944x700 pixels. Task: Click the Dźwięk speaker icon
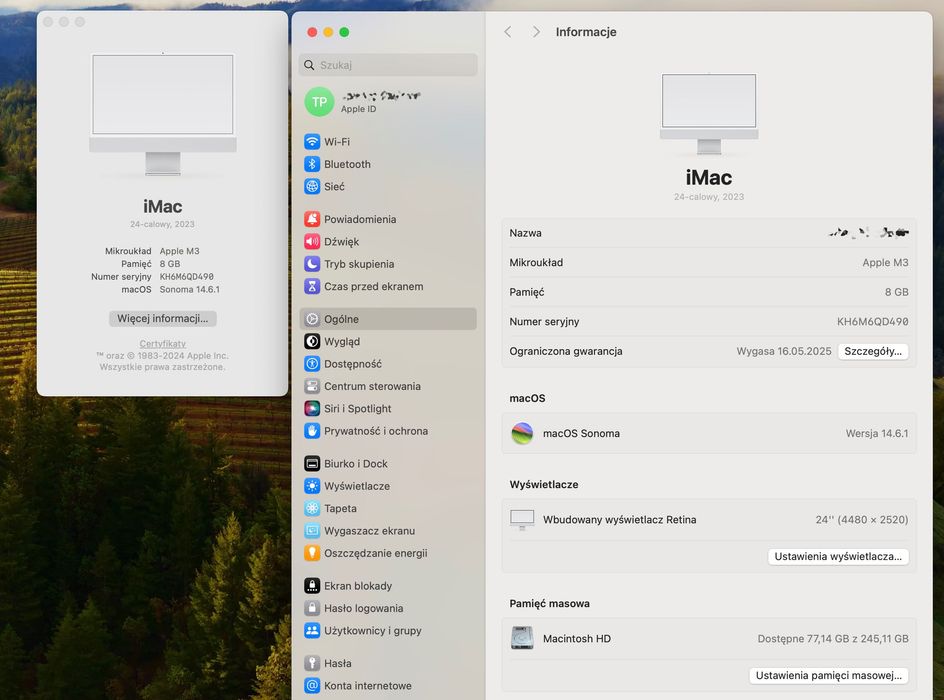(x=312, y=242)
